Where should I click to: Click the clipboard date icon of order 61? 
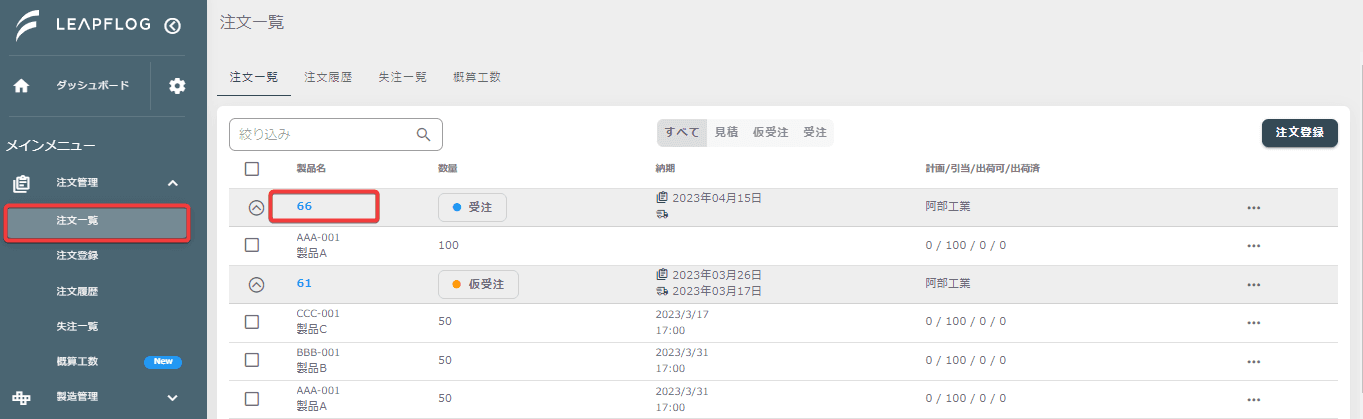661,274
